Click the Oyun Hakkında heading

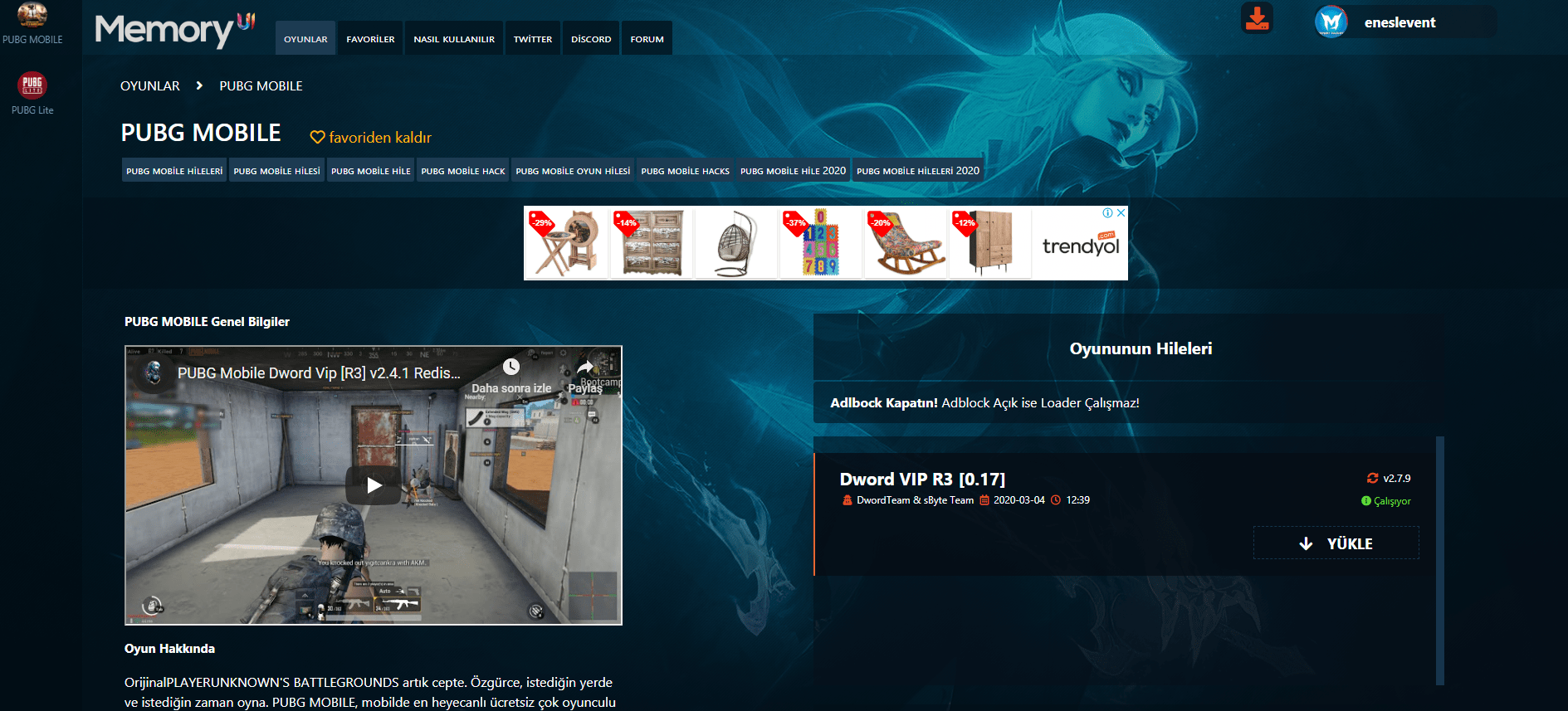169,649
